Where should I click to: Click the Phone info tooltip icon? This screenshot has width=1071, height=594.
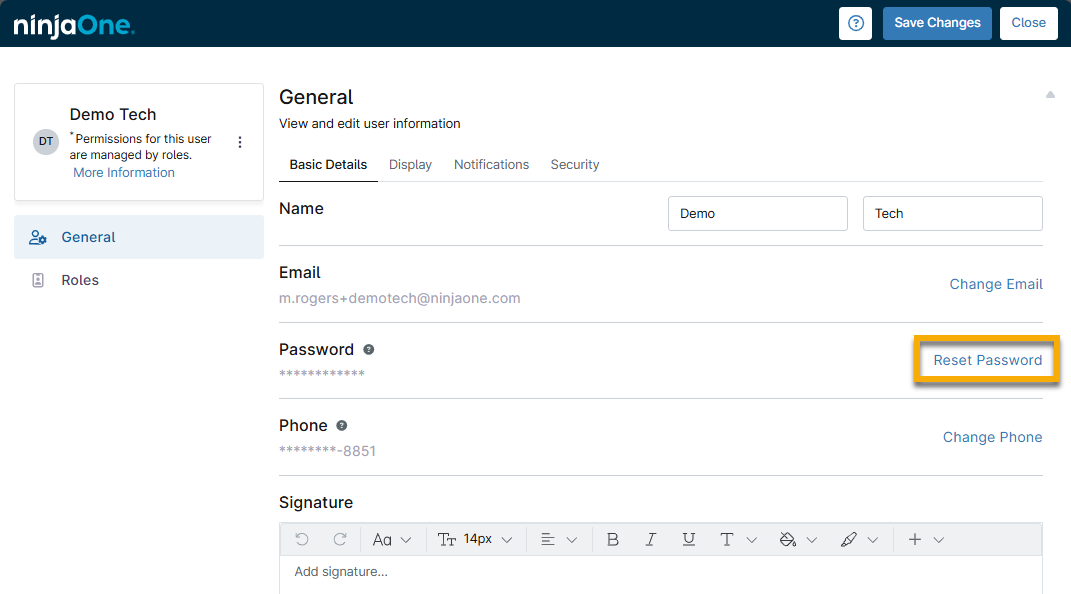(342, 426)
